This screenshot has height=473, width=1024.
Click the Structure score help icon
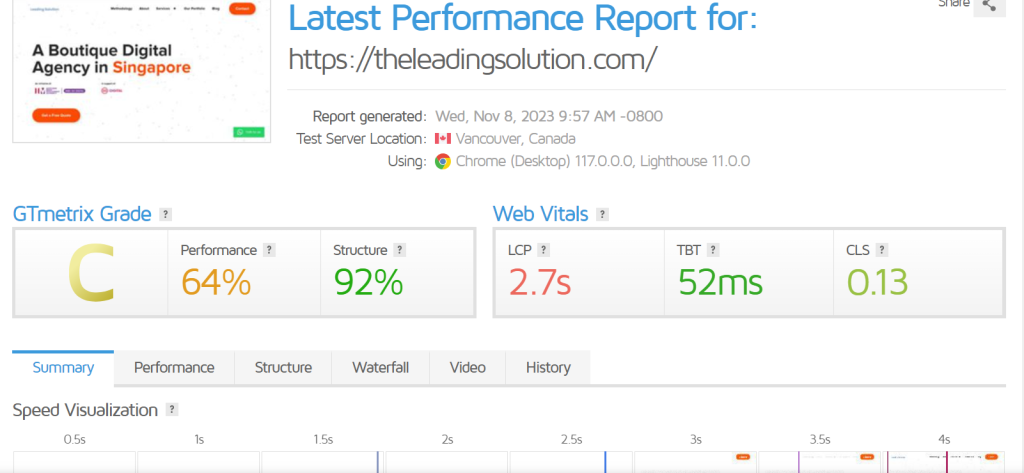click(399, 250)
